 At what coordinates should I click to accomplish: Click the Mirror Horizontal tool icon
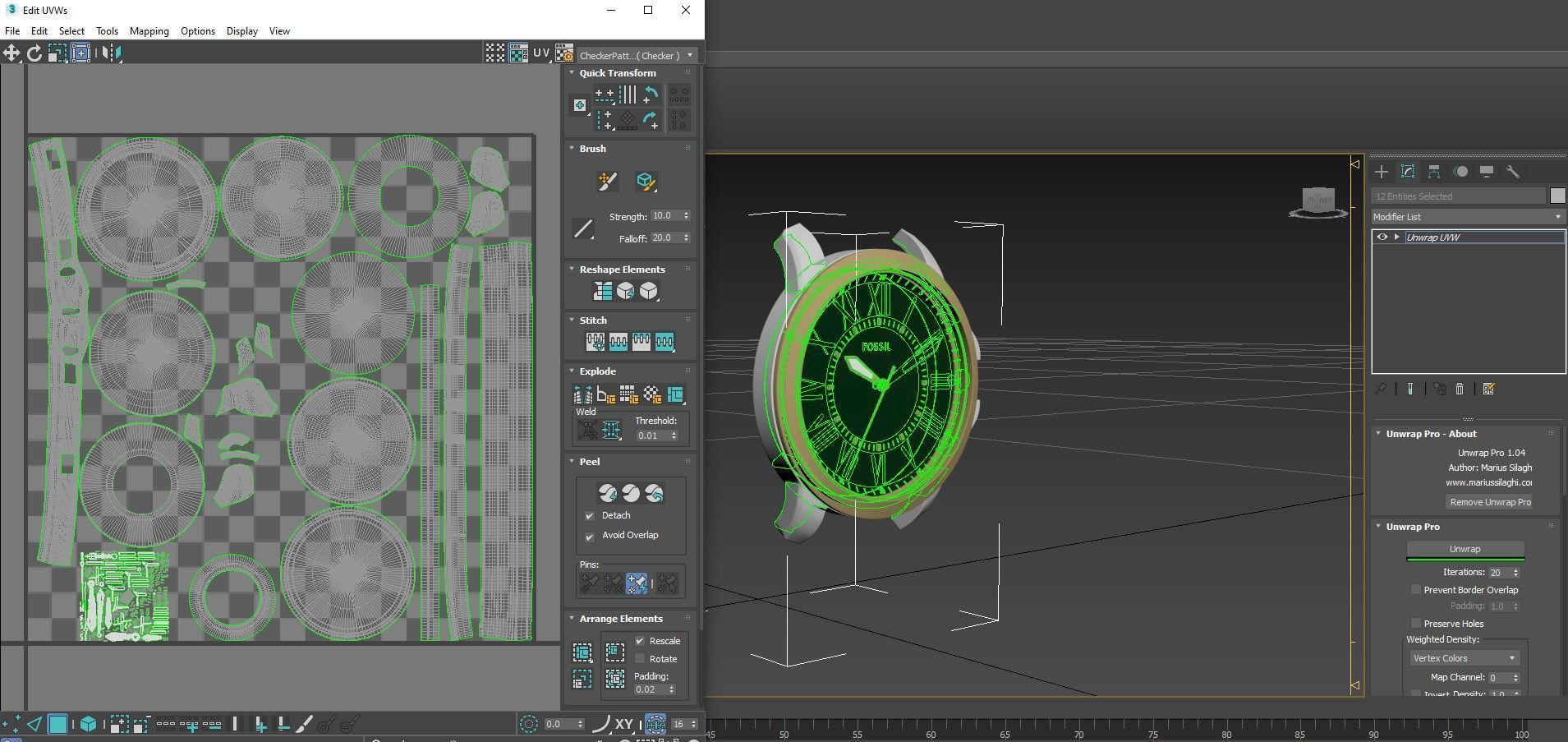112,53
